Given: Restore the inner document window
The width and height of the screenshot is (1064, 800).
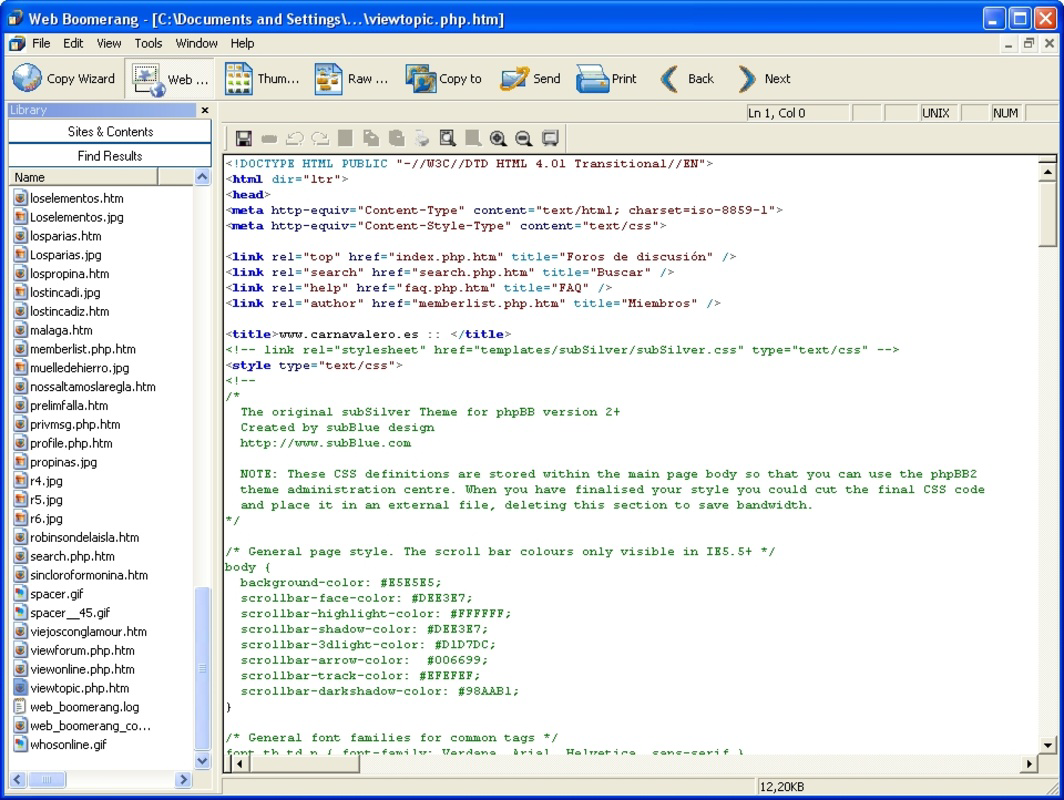Looking at the screenshot, I should 1029,43.
